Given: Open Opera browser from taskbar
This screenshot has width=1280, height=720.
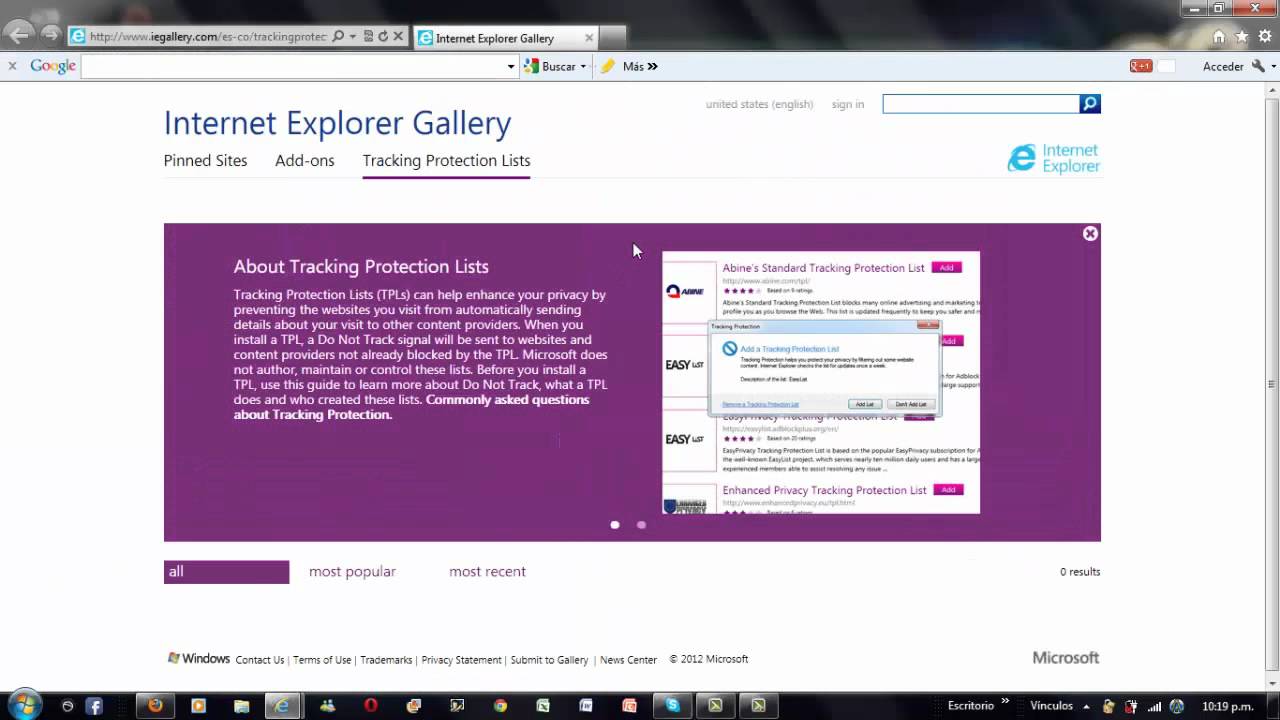Looking at the screenshot, I should [x=371, y=706].
